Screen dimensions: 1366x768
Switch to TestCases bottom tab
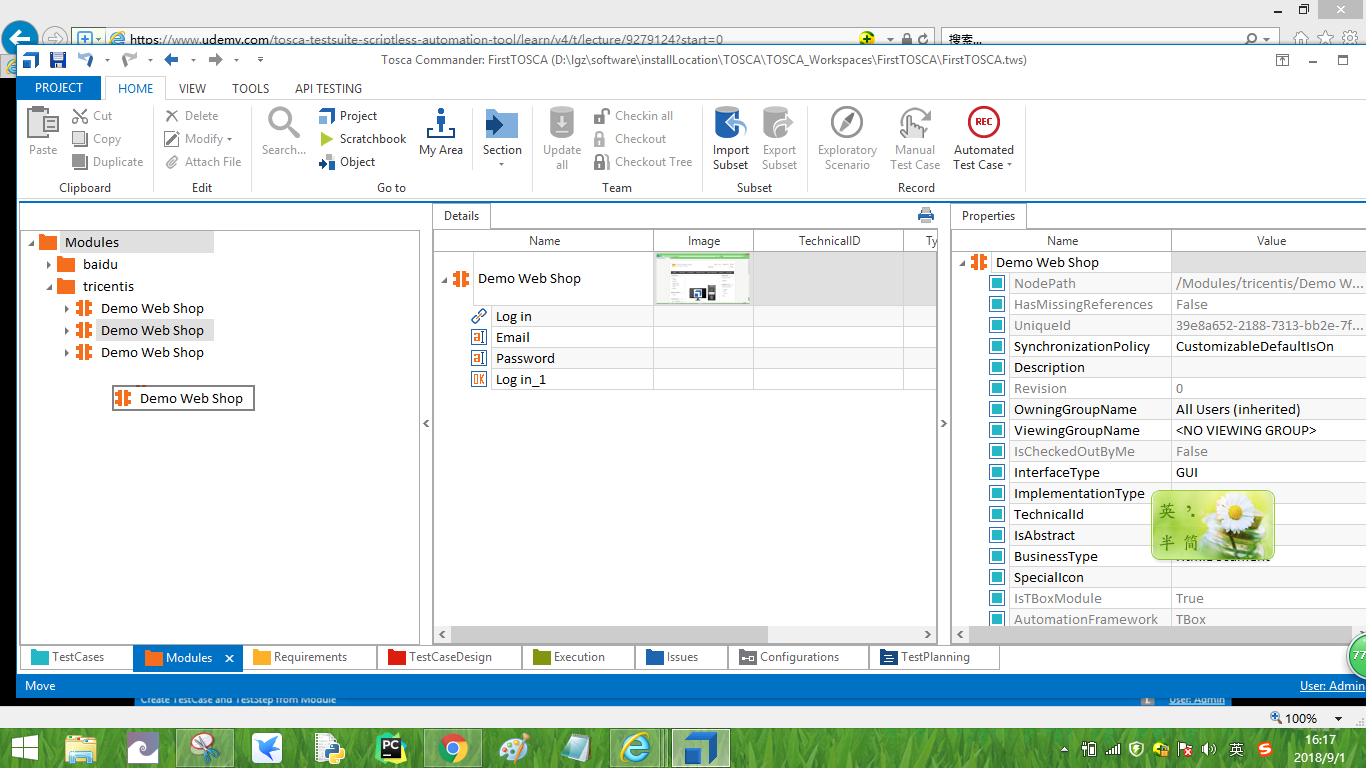pos(76,657)
